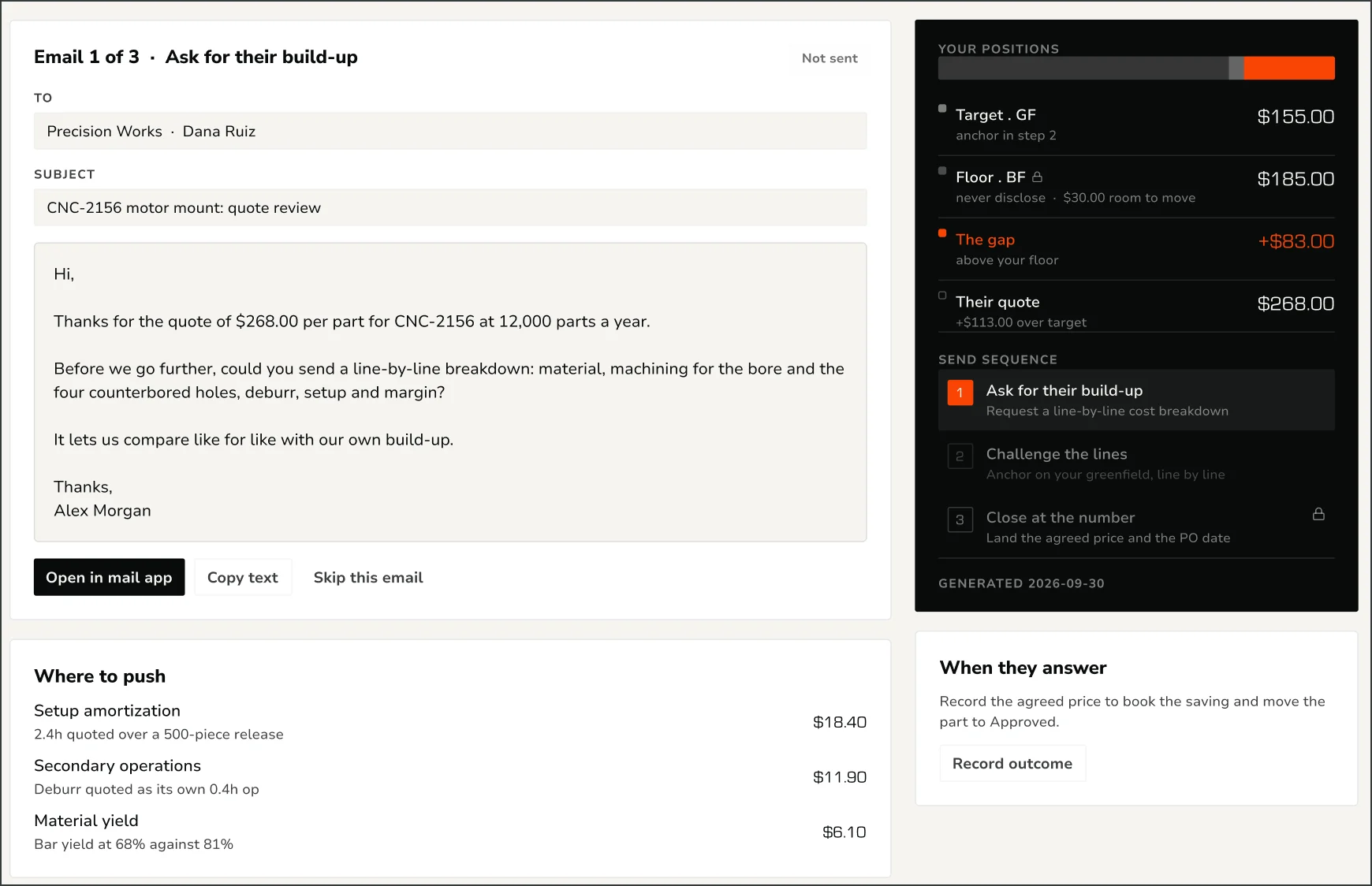Click the hollow marker beside Their quote
The height and width of the screenshot is (886, 1372).
(x=942, y=296)
